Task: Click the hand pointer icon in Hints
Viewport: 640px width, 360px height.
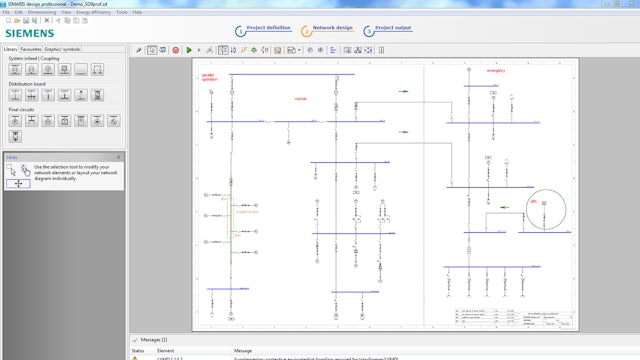Action: click(25, 170)
